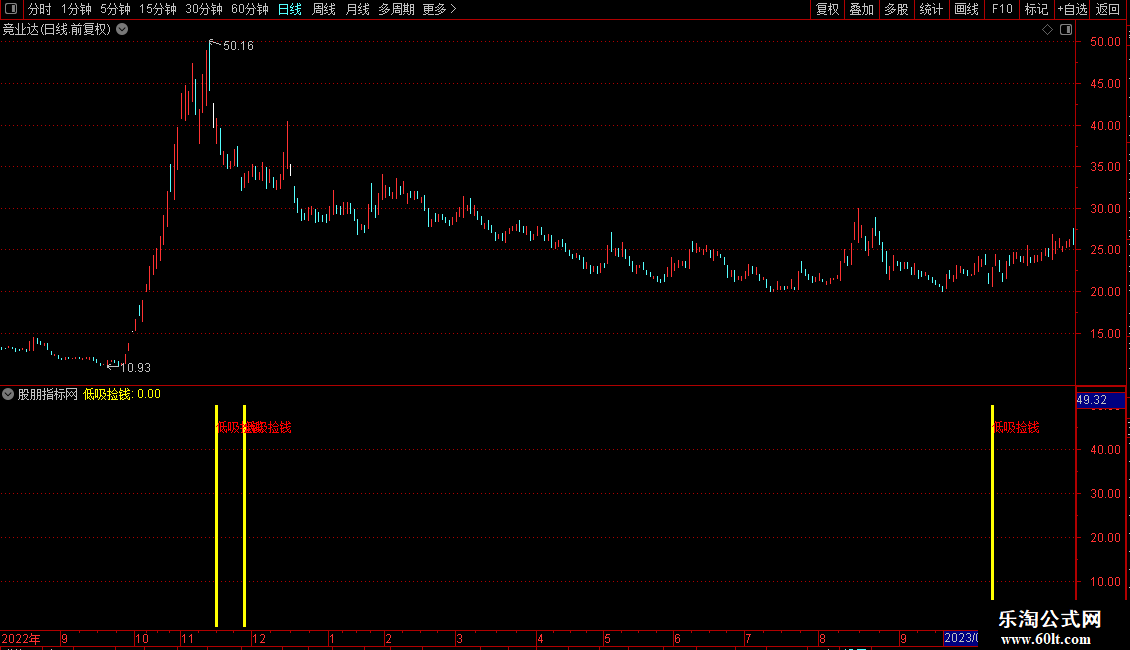
Task: Switch to 月线 monthly chart
Action: 357,9
